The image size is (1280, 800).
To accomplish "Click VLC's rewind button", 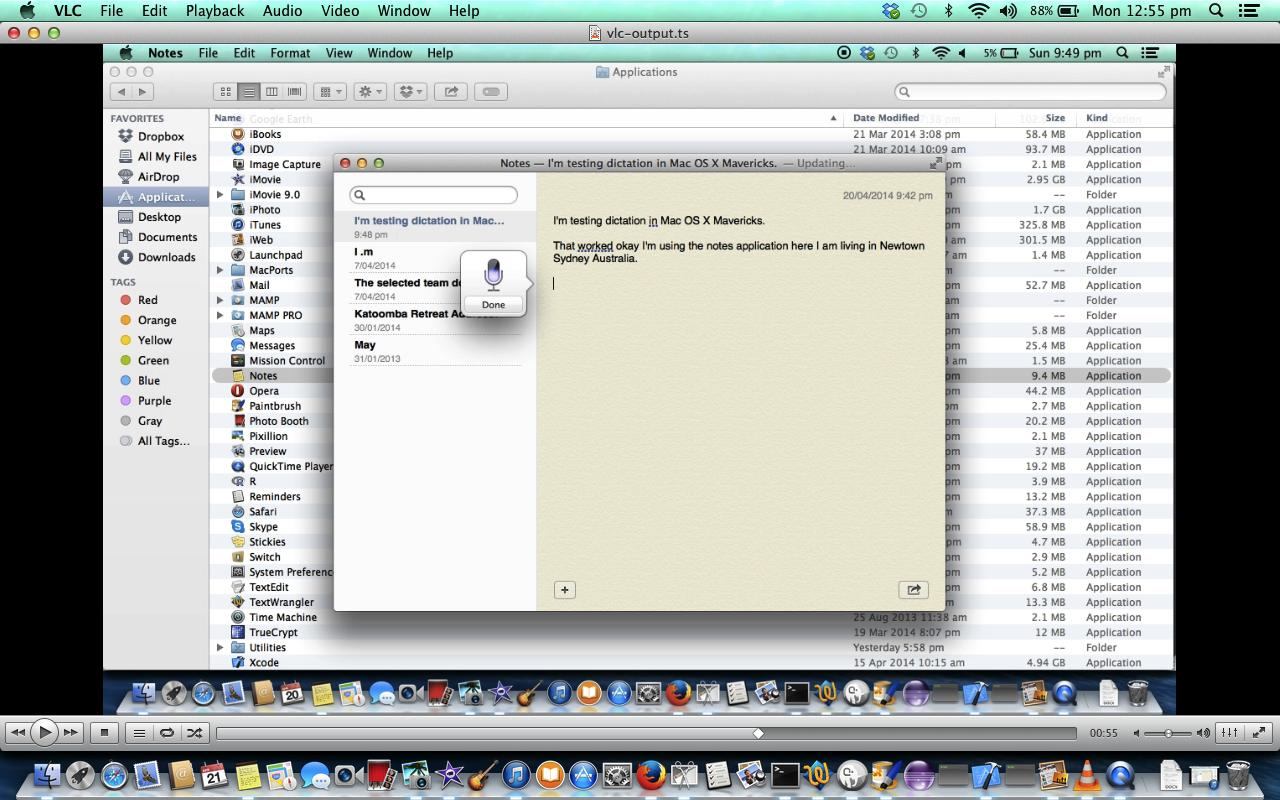I will pos(17,733).
